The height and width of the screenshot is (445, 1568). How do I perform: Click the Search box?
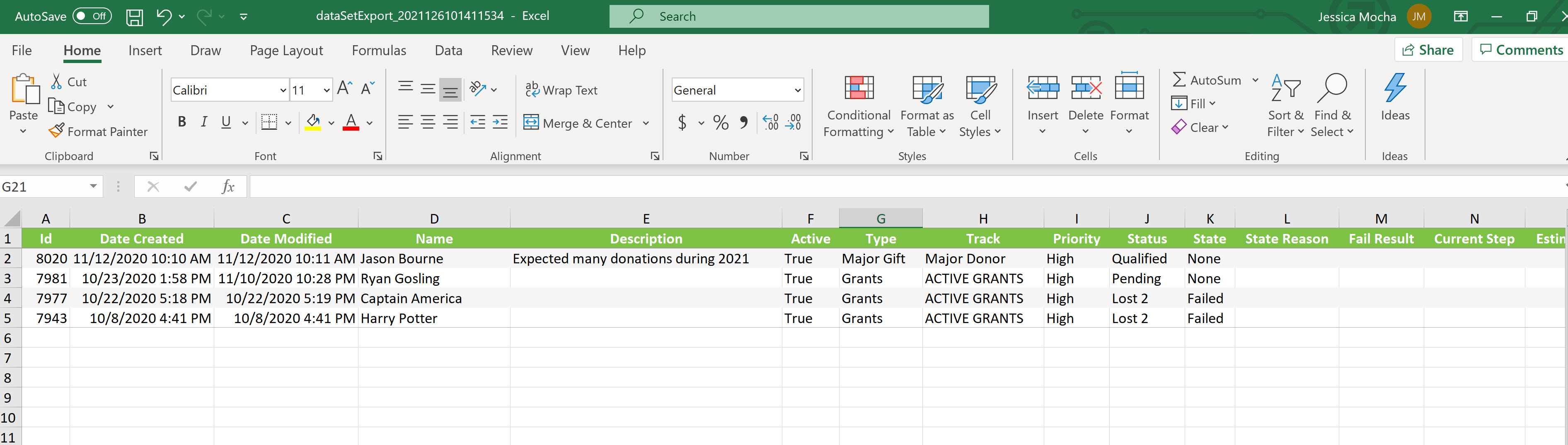point(799,17)
